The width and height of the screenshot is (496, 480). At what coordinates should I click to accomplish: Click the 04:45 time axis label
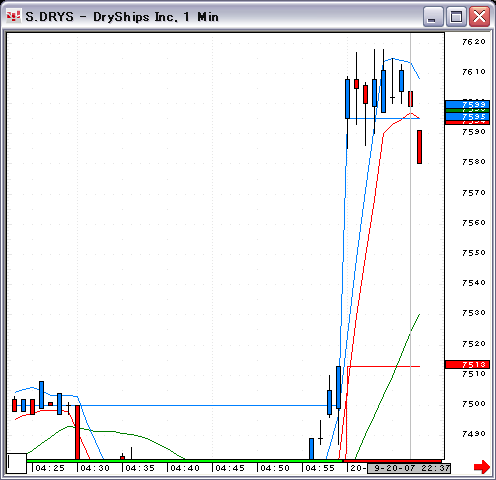tap(230, 468)
